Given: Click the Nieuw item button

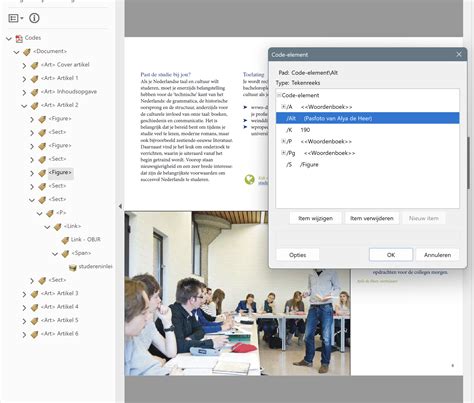Looking at the screenshot, I should click(424, 218).
